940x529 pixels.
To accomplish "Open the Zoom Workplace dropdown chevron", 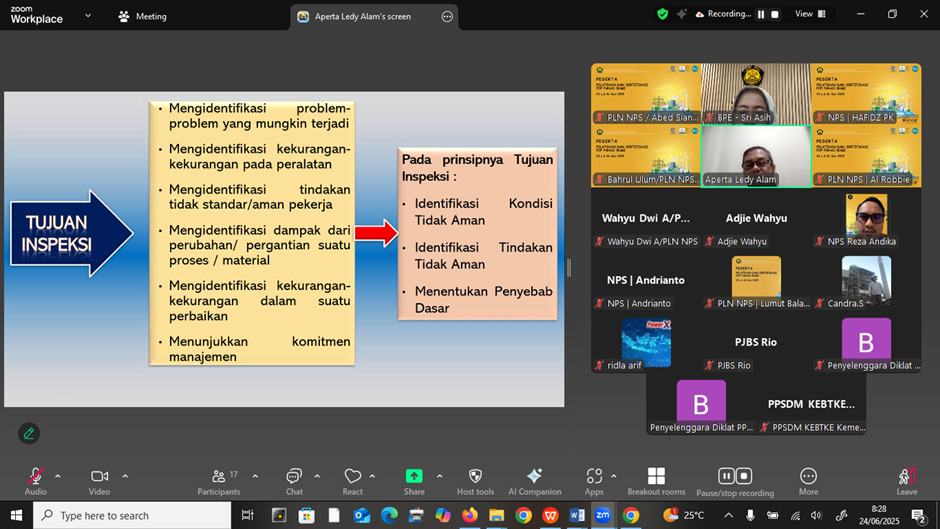I will 88,16.
